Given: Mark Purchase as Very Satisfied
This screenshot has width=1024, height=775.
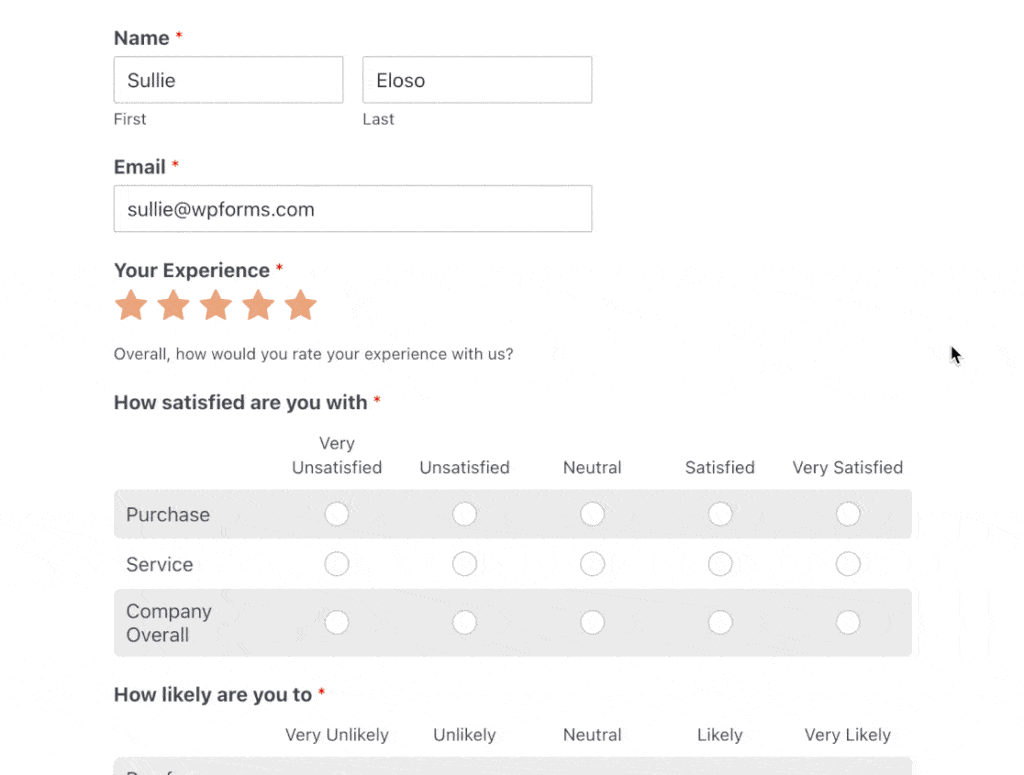Looking at the screenshot, I should pos(848,514).
